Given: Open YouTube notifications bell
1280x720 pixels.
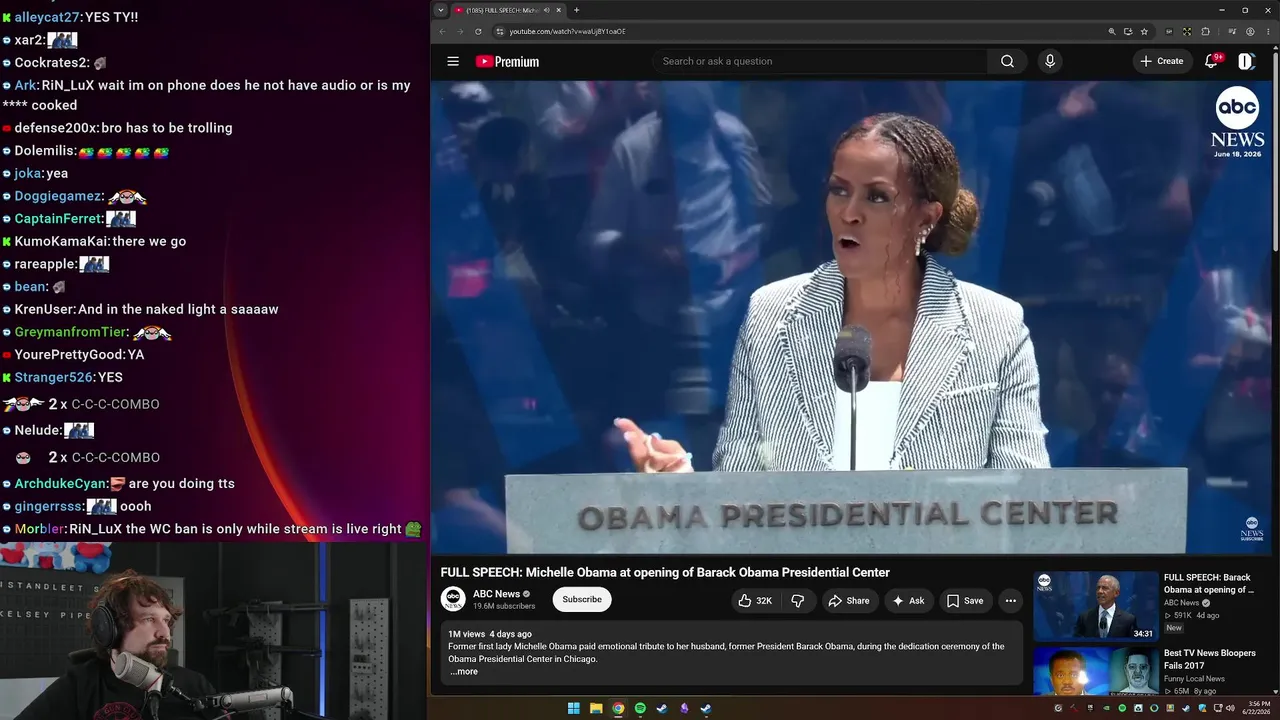Looking at the screenshot, I should pyautogui.click(x=1211, y=61).
